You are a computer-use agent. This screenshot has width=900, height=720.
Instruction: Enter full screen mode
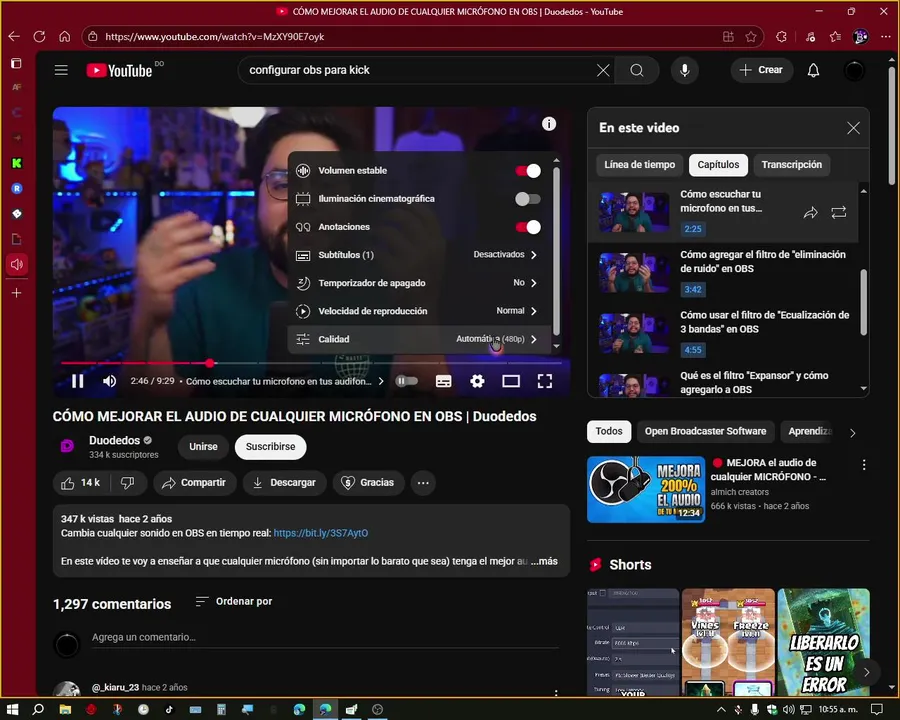tap(545, 381)
